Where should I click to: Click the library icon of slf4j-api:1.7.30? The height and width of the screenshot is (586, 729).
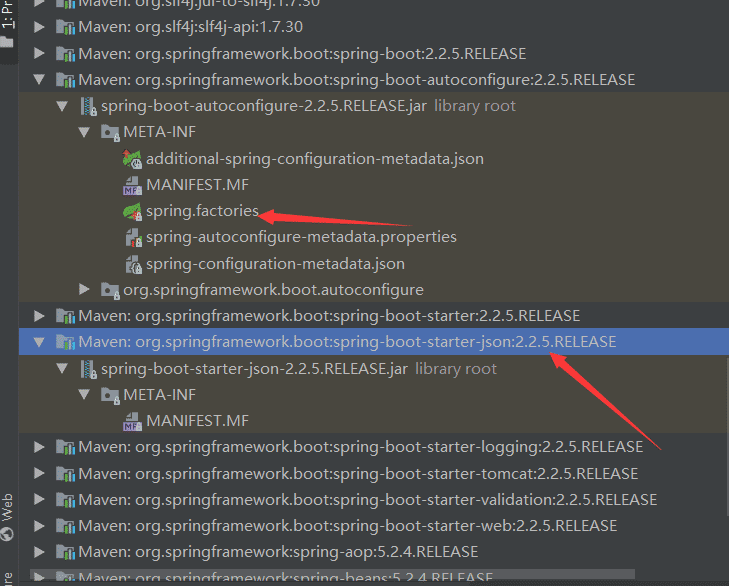tap(66, 27)
